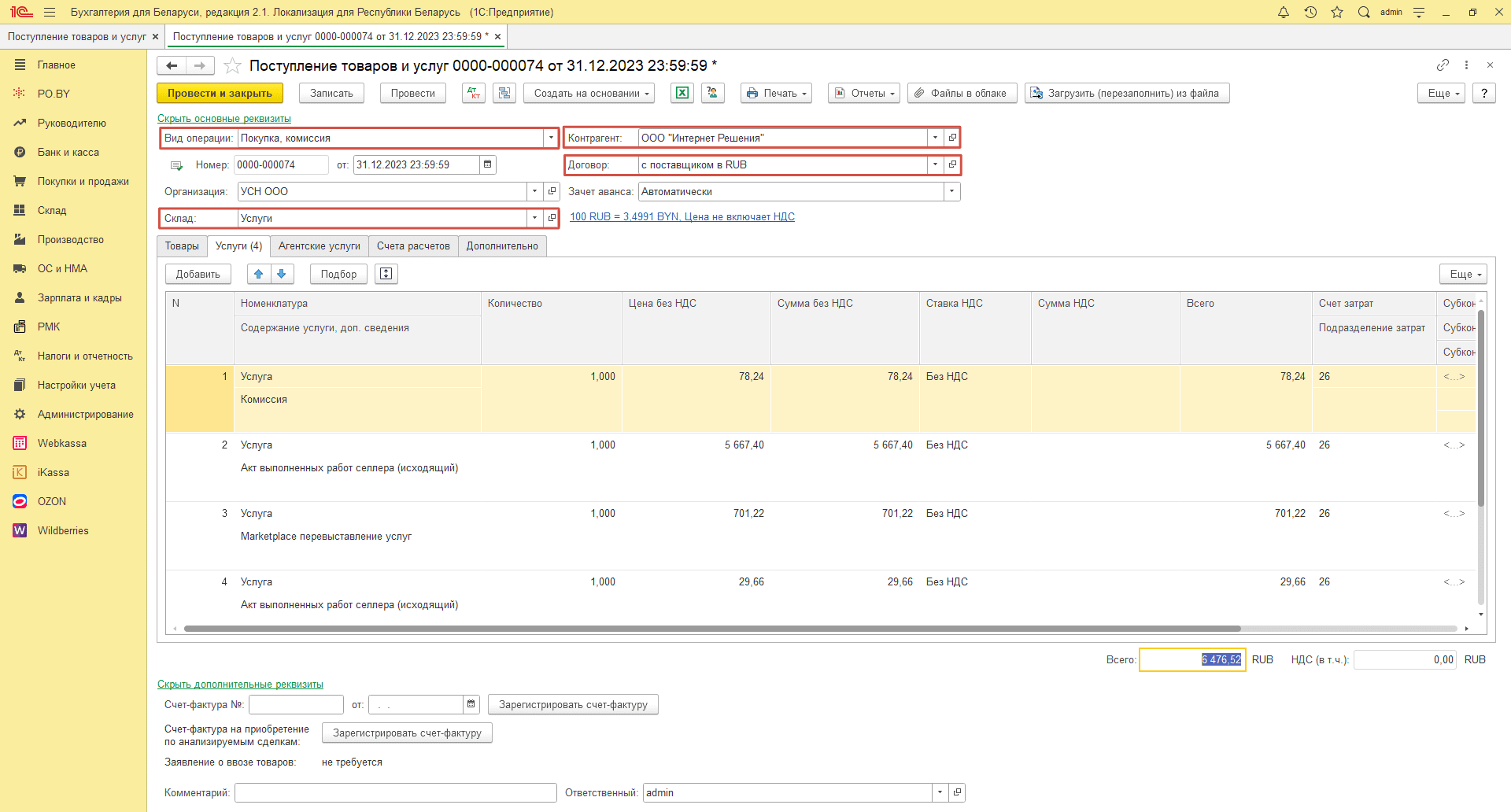Add document to favorites star
The width and height of the screenshot is (1511, 812).
coord(232,66)
